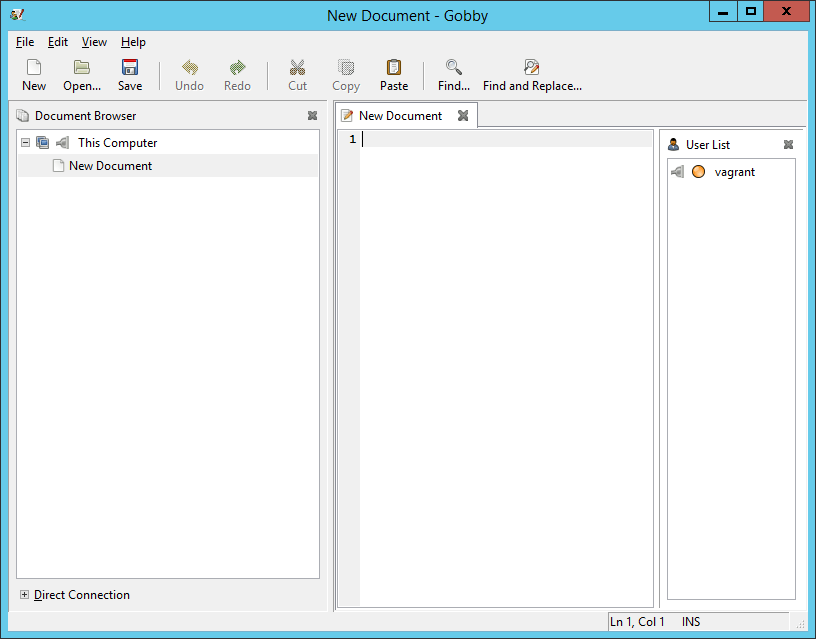Screen dimensions: 816x639
Task: Select user vagrant in User List
Action: 731,172
